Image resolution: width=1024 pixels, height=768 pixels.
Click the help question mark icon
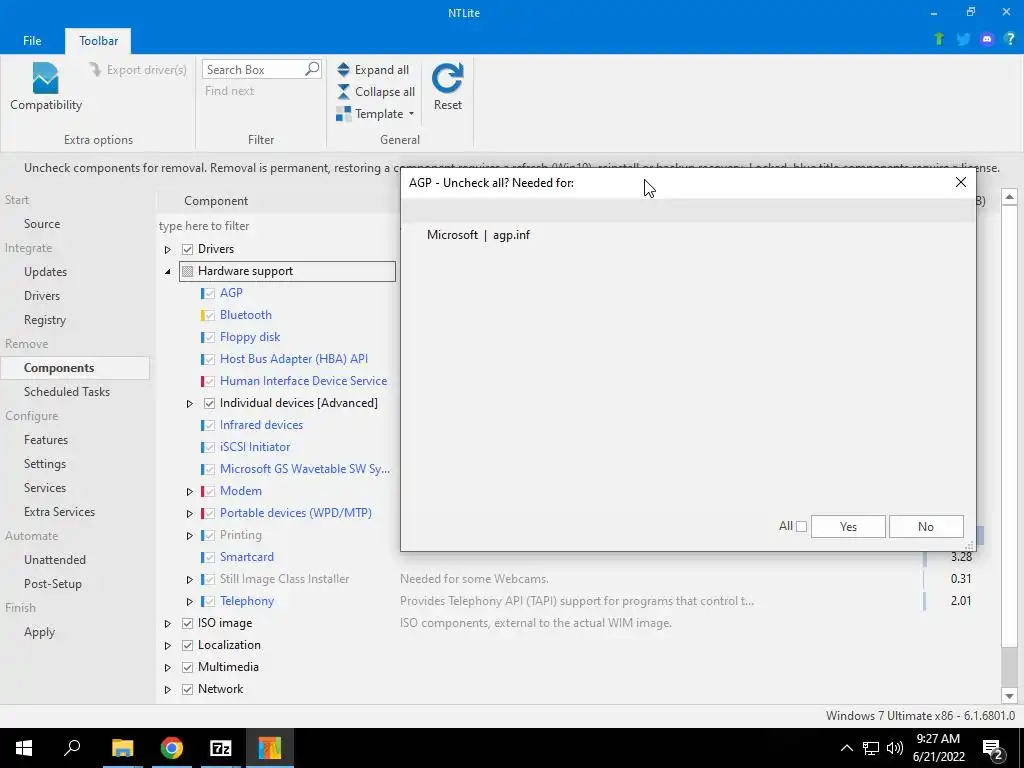click(x=1010, y=39)
